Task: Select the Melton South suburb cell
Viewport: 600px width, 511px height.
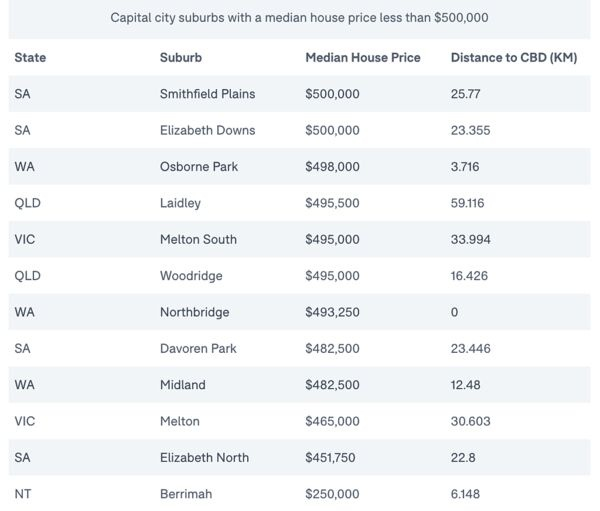Action: pyautogui.click(x=198, y=239)
